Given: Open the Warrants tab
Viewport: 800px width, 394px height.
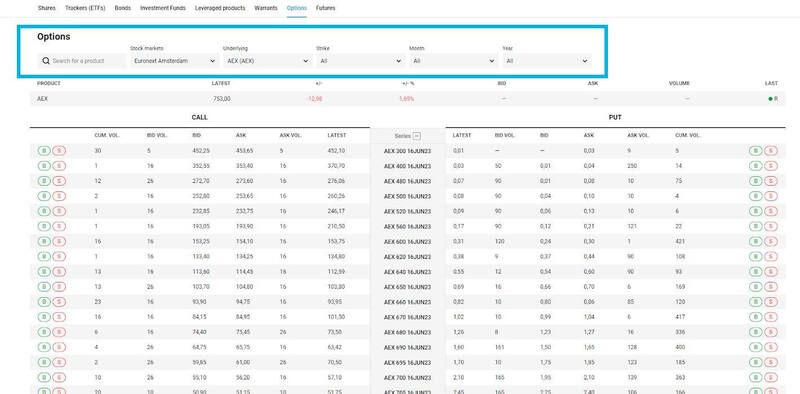Looking at the screenshot, I should tap(266, 8).
